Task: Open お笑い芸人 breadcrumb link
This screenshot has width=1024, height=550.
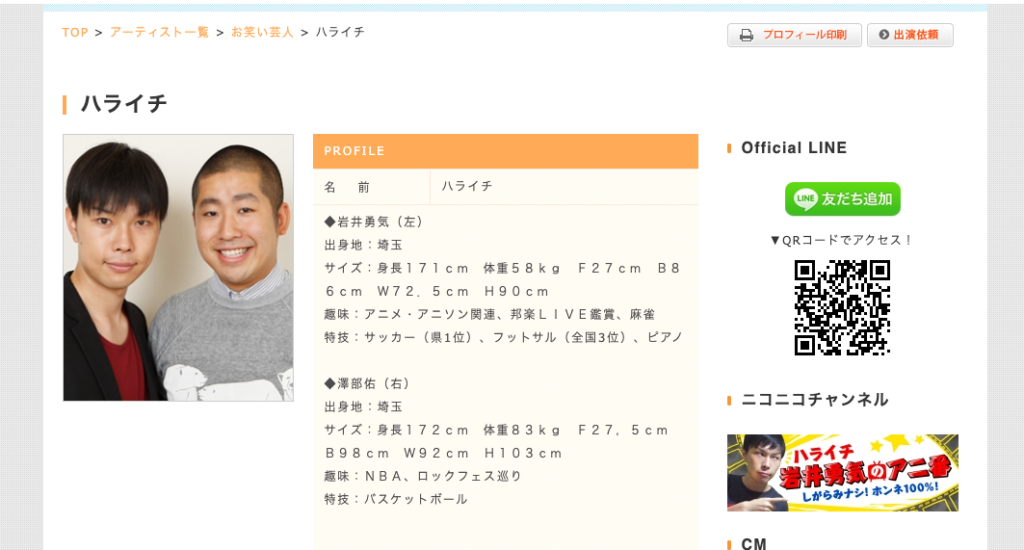Action: pyautogui.click(x=263, y=33)
